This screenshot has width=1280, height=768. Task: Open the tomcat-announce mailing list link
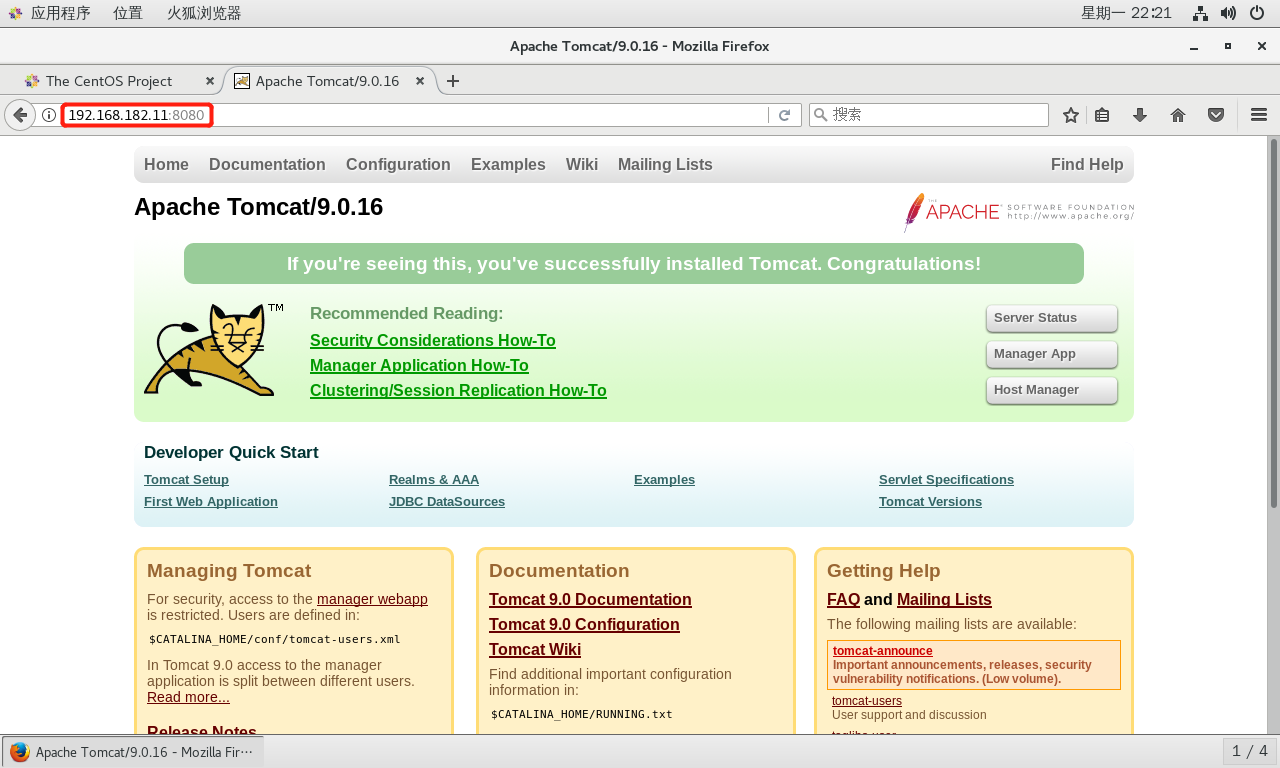pos(882,651)
